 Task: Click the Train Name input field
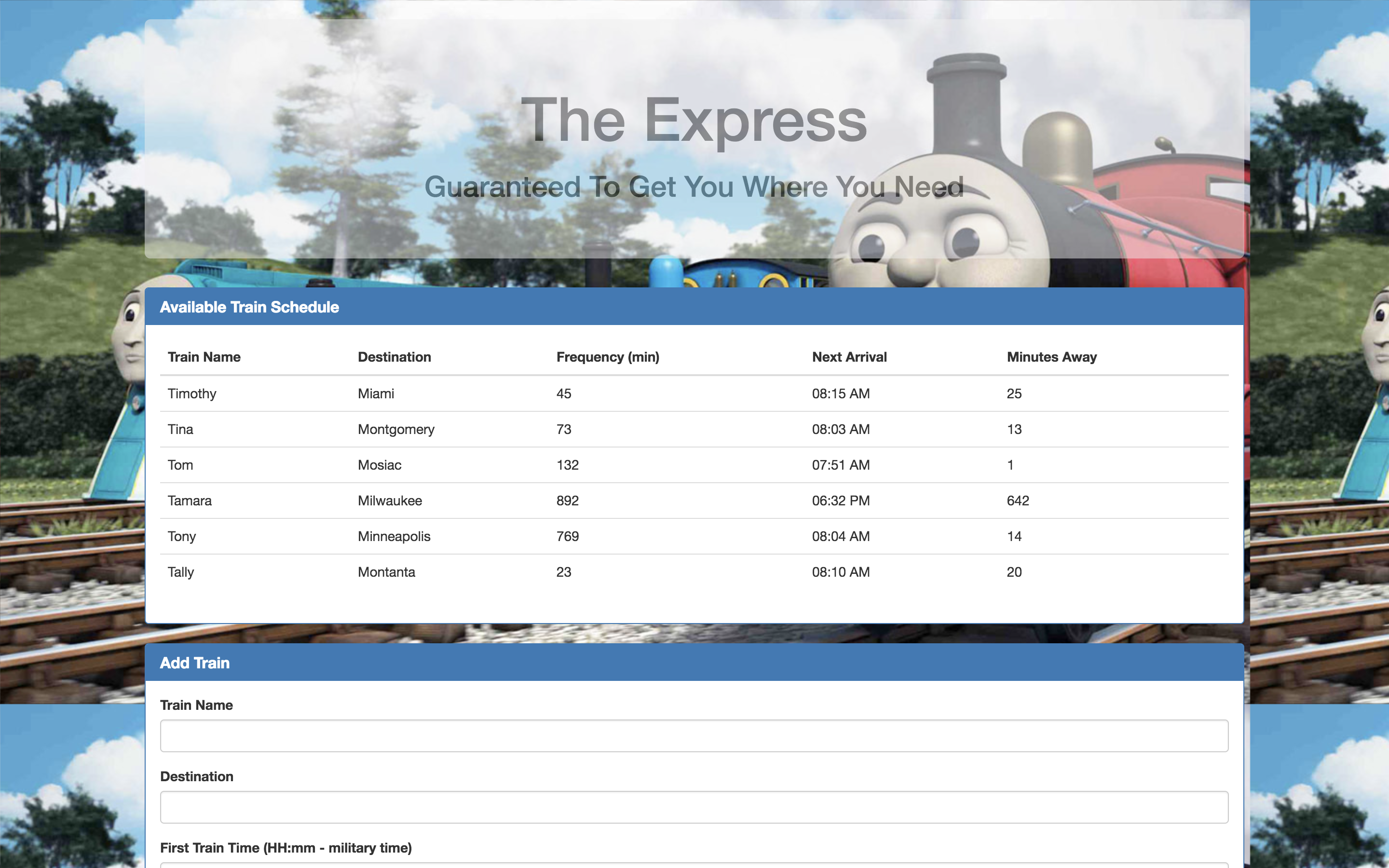coord(694,735)
